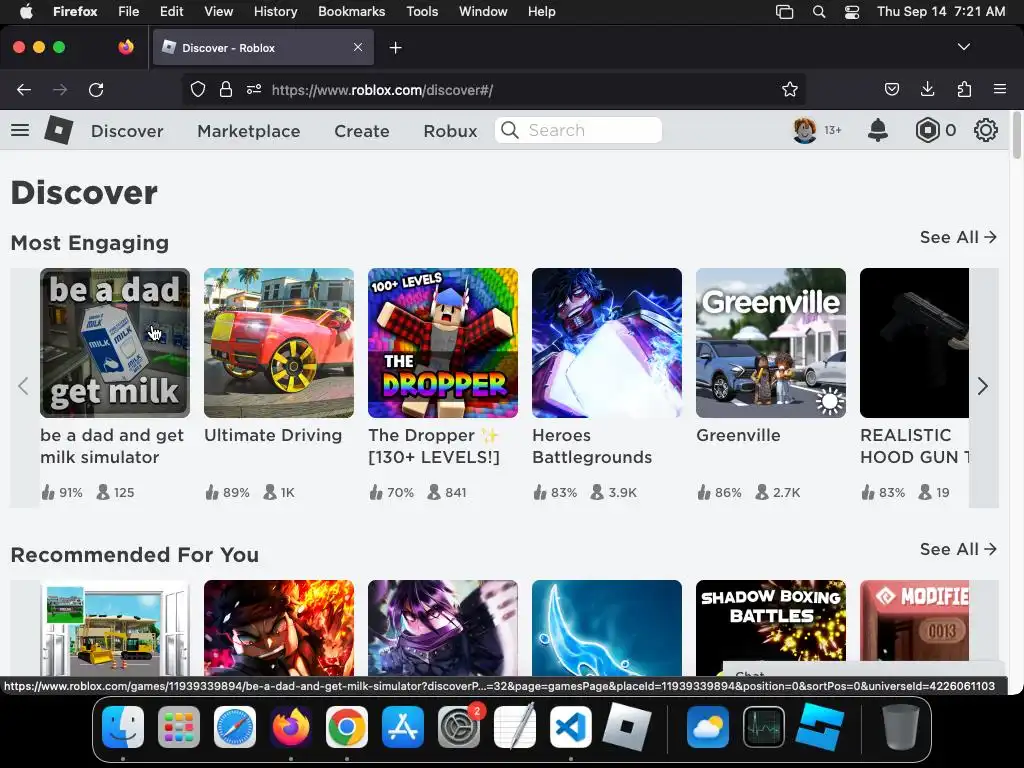Open the Apple menu
1024x768 pixels.
pyautogui.click(x=25, y=11)
